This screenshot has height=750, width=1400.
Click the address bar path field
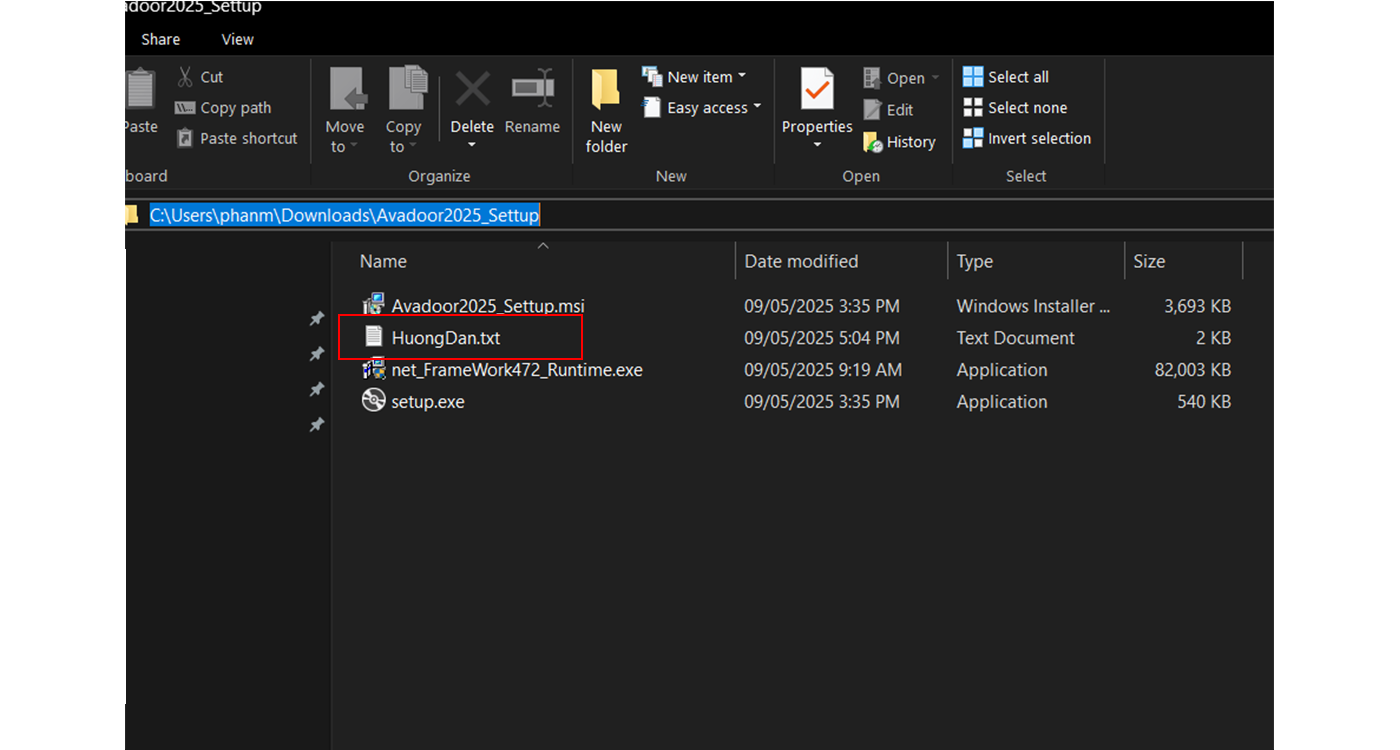pyautogui.click(x=700, y=215)
